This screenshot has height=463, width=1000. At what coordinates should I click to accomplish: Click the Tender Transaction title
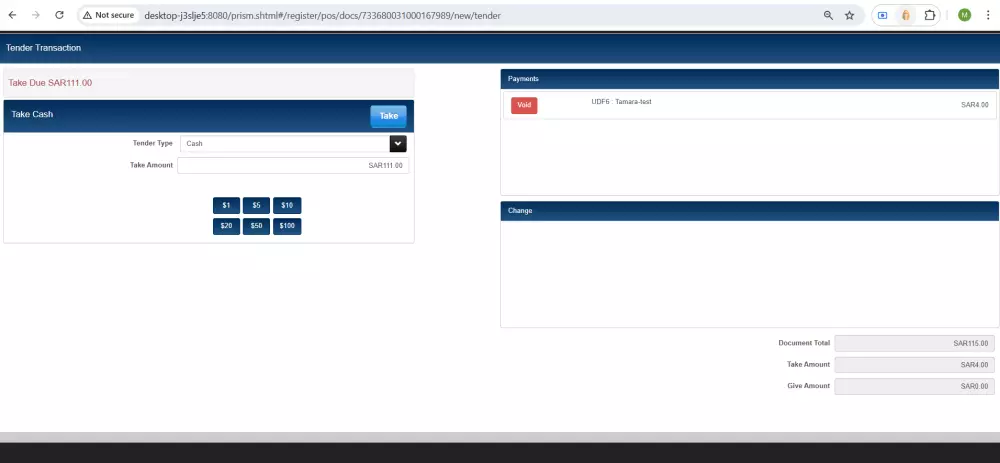[43, 48]
